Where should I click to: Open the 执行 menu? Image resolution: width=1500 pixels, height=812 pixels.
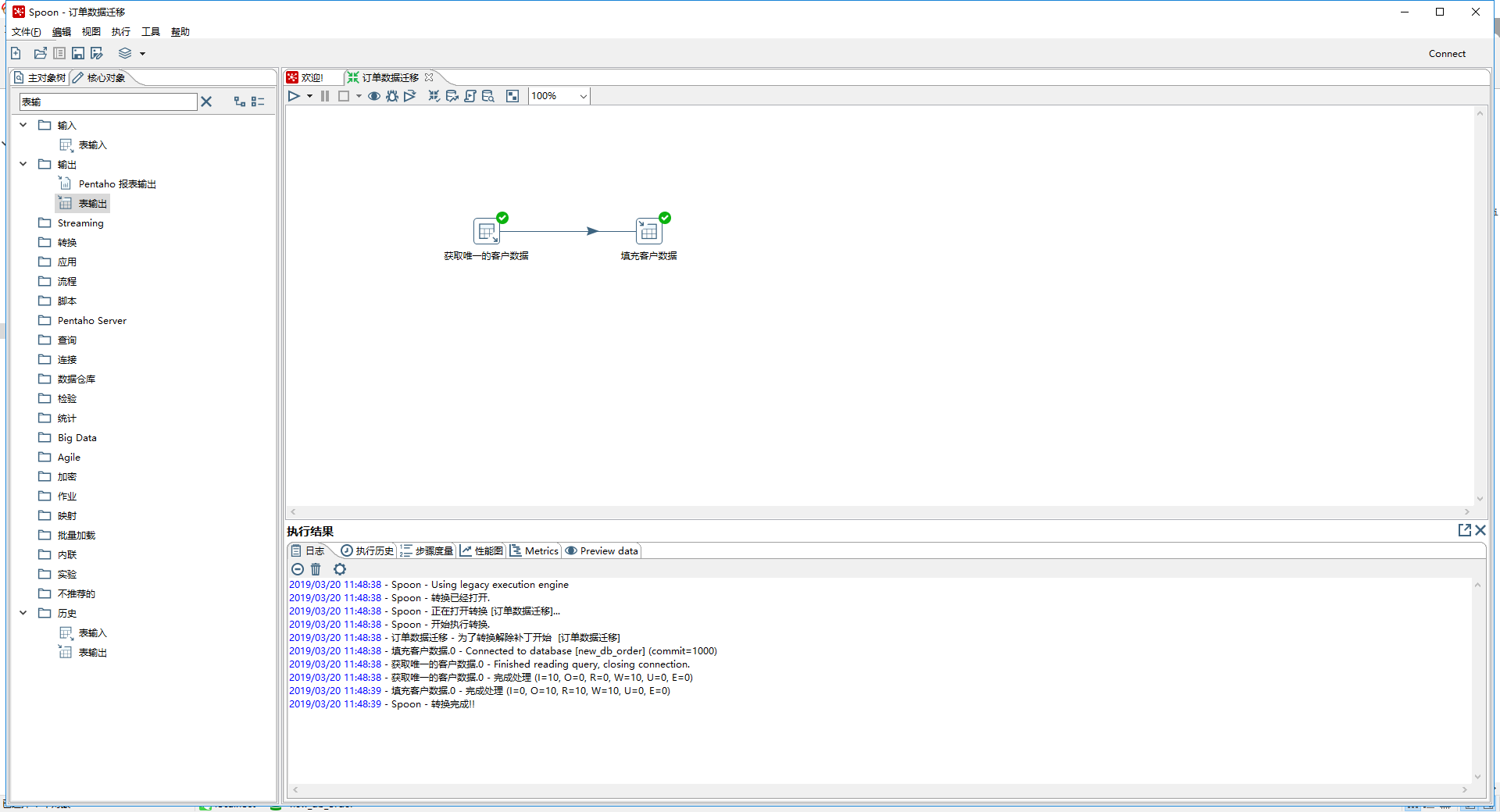(x=121, y=32)
